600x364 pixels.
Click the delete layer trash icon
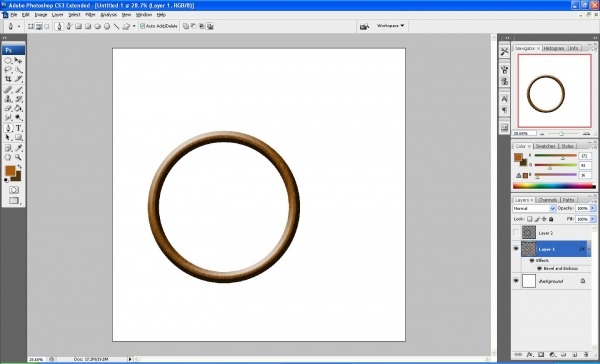pyautogui.click(x=586, y=355)
